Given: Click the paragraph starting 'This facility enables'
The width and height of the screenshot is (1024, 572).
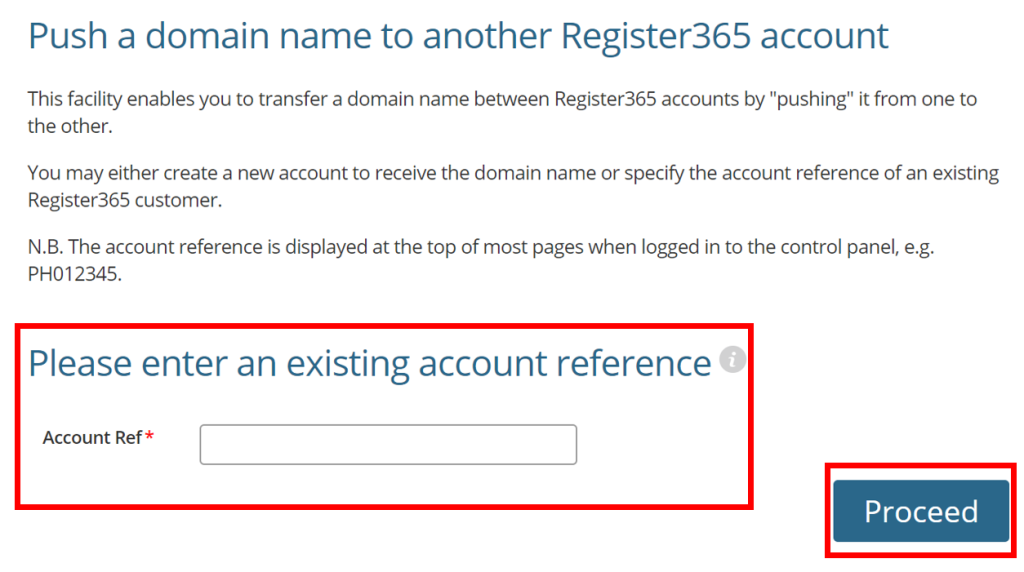Looking at the screenshot, I should click(x=502, y=112).
